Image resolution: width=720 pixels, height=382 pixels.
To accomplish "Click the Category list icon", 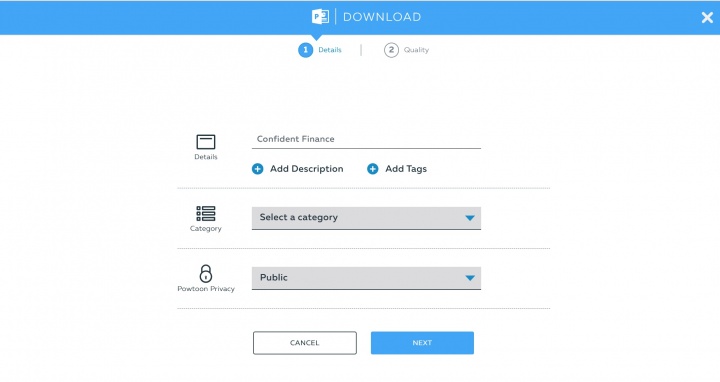I will [x=206, y=213].
